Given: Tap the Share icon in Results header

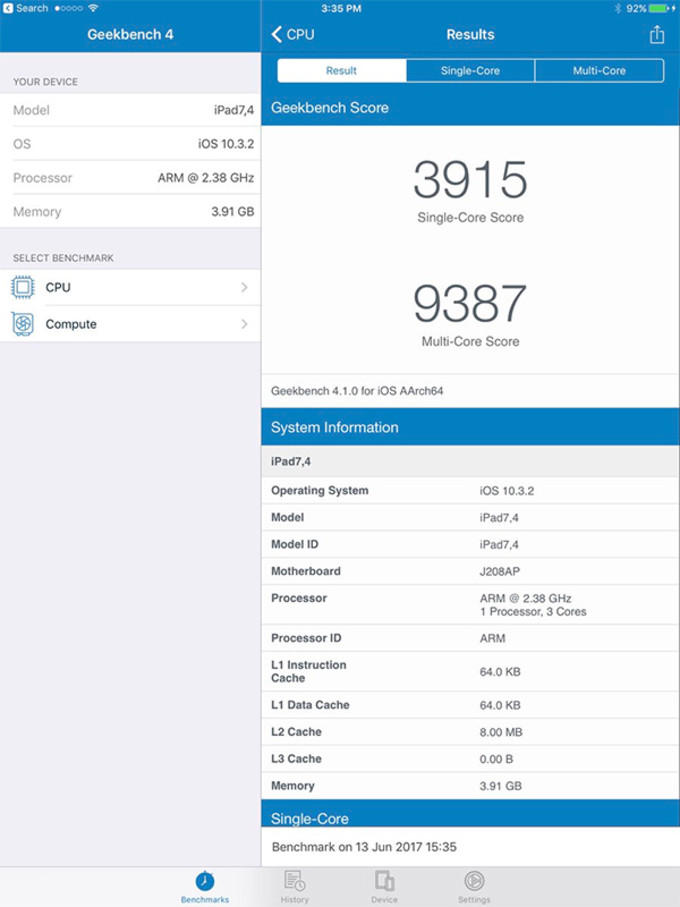Looking at the screenshot, I should pos(656,35).
